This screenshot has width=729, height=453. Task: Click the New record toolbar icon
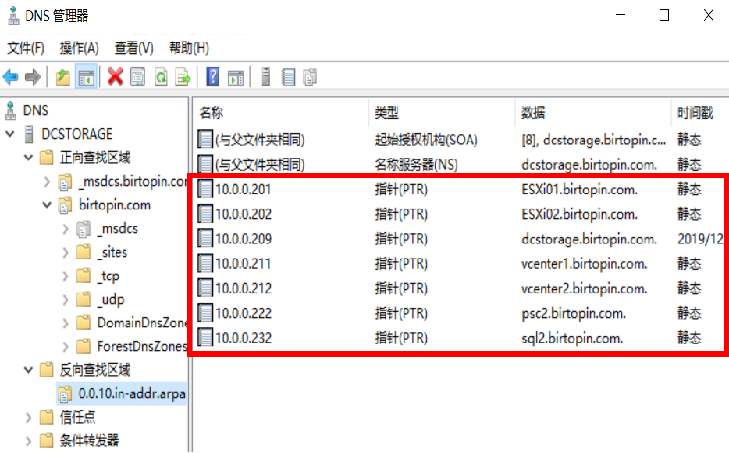click(288, 77)
